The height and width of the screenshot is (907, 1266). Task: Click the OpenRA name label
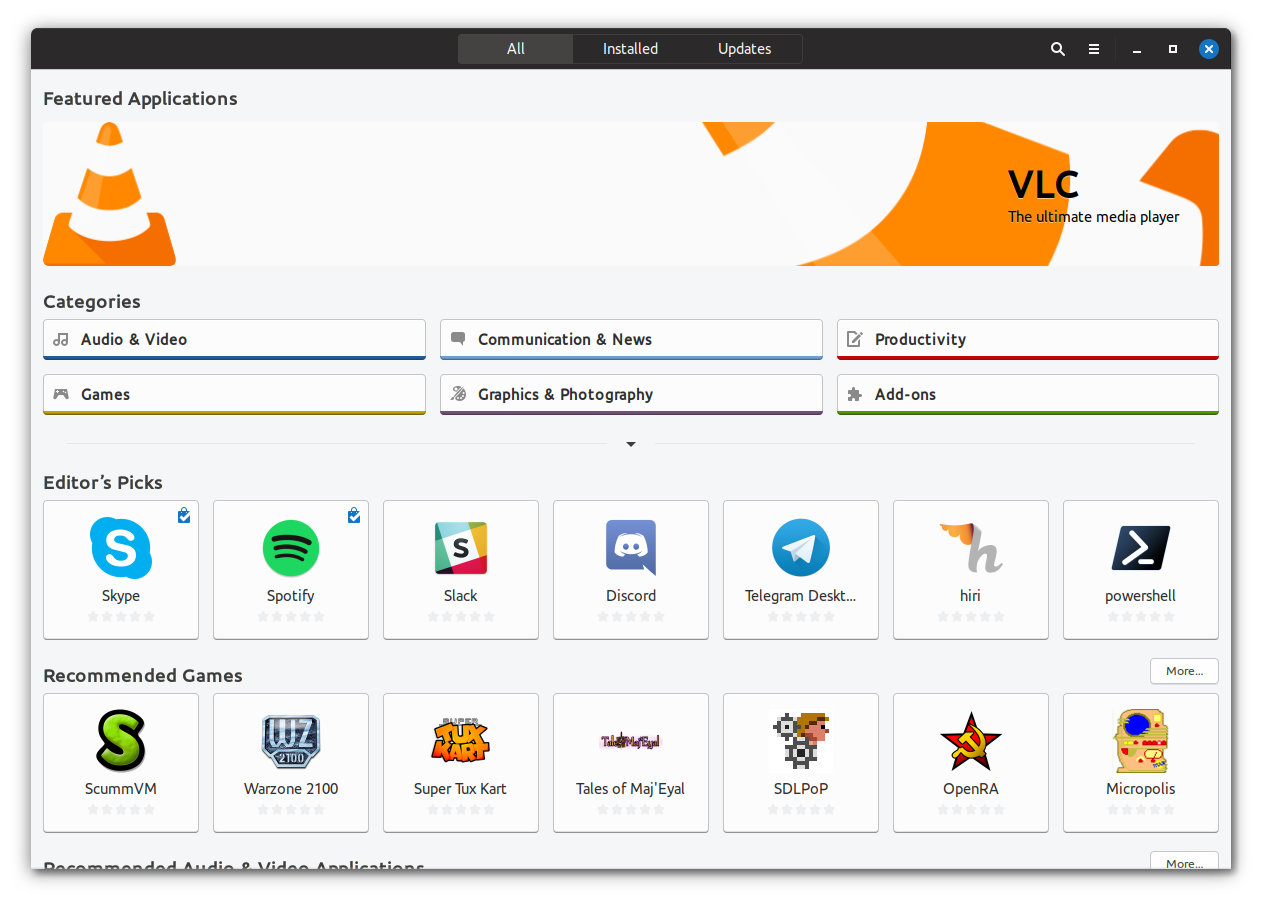tap(971, 789)
